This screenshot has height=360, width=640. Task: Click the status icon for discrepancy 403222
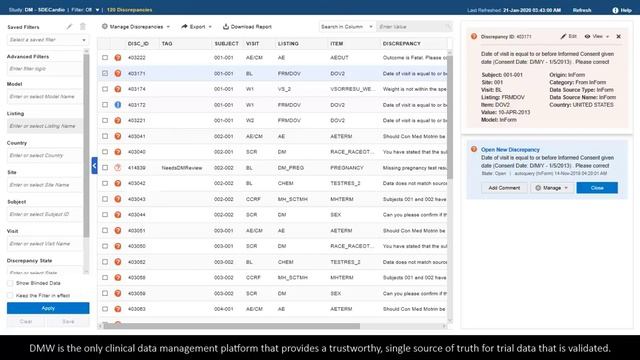(118, 58)
